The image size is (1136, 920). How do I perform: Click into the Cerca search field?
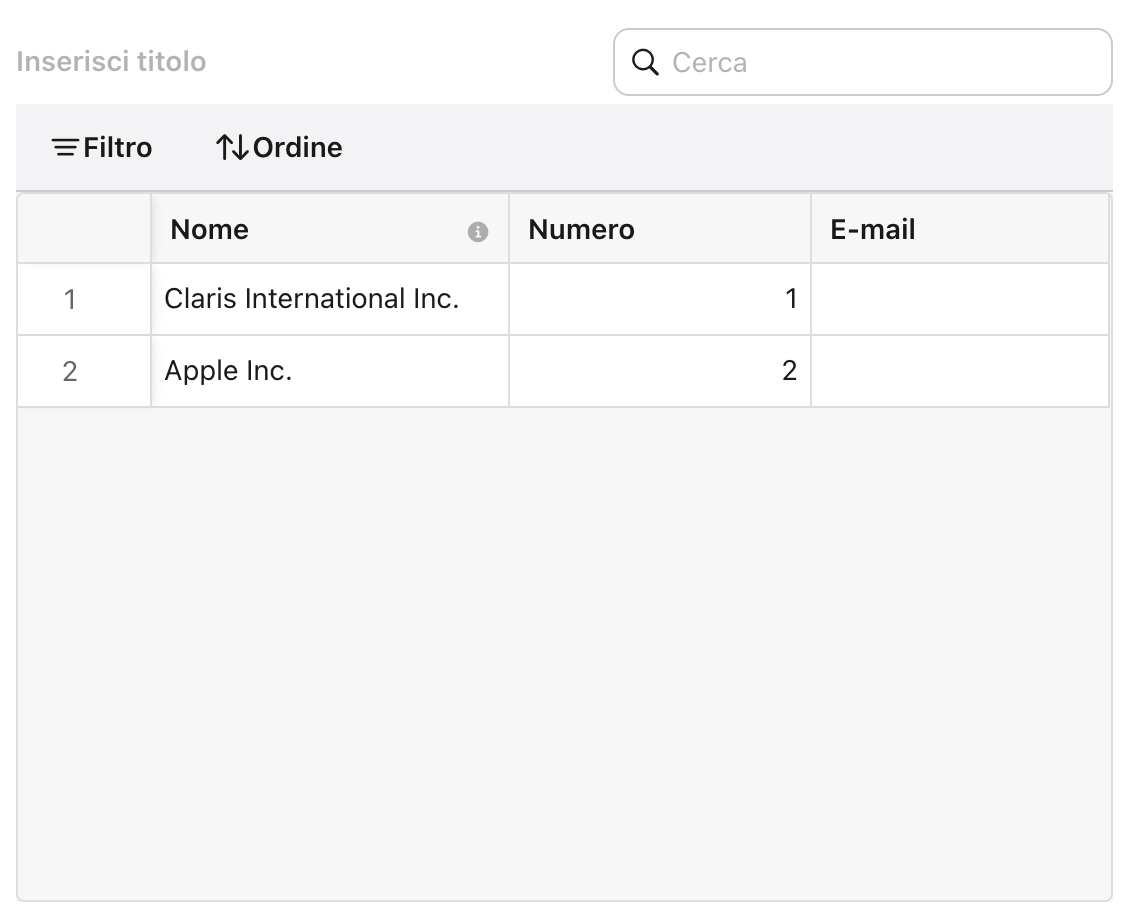pyautogui.click(x=880, y=63)
